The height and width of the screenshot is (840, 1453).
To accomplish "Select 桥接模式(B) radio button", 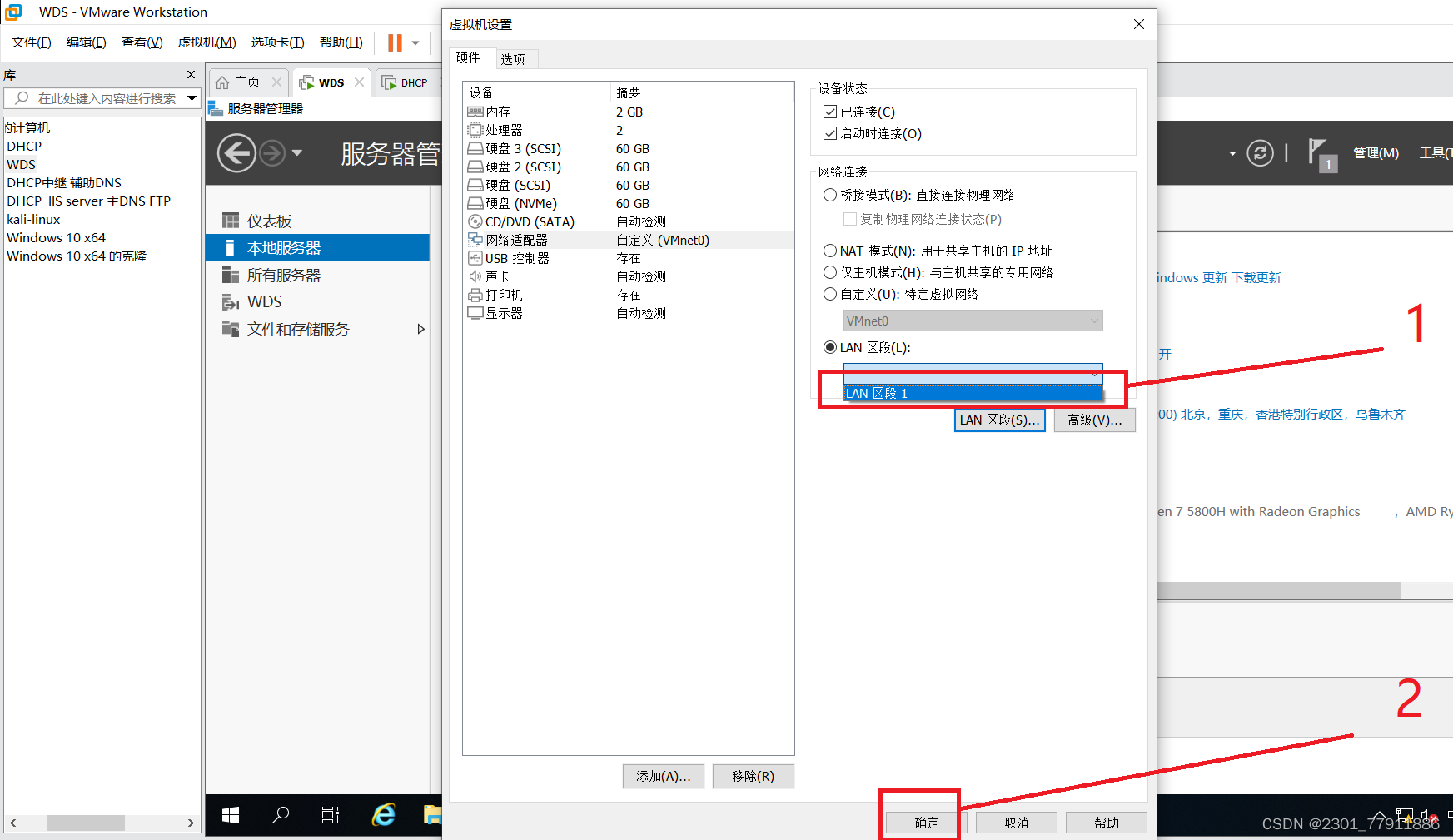I will pyautogui.click(x=829, y=195).
